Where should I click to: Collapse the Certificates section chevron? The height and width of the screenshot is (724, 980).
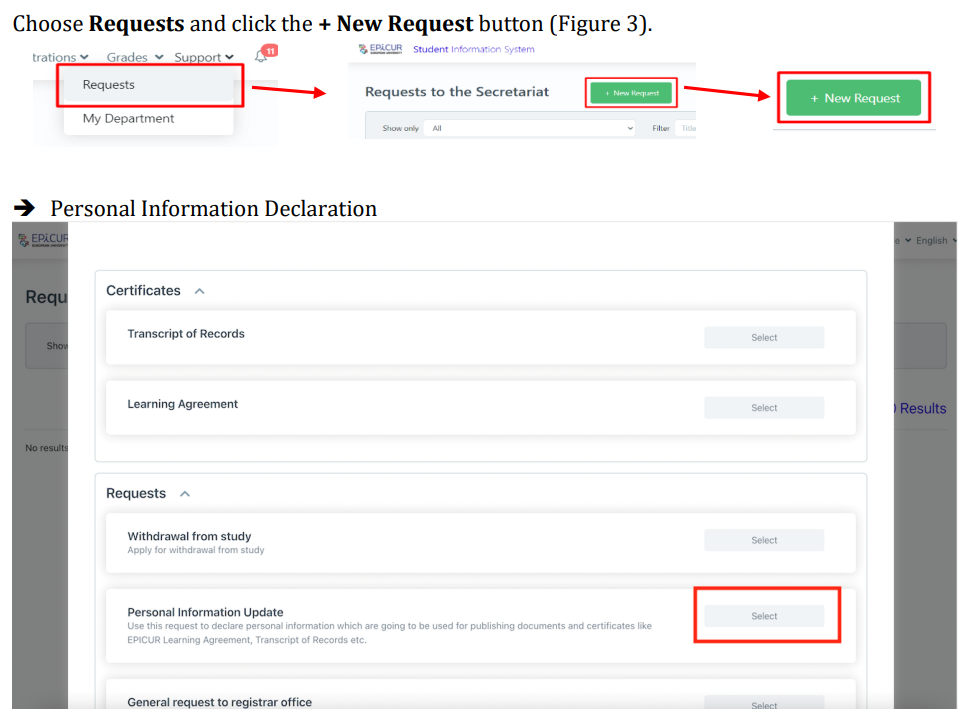[199, 291]
